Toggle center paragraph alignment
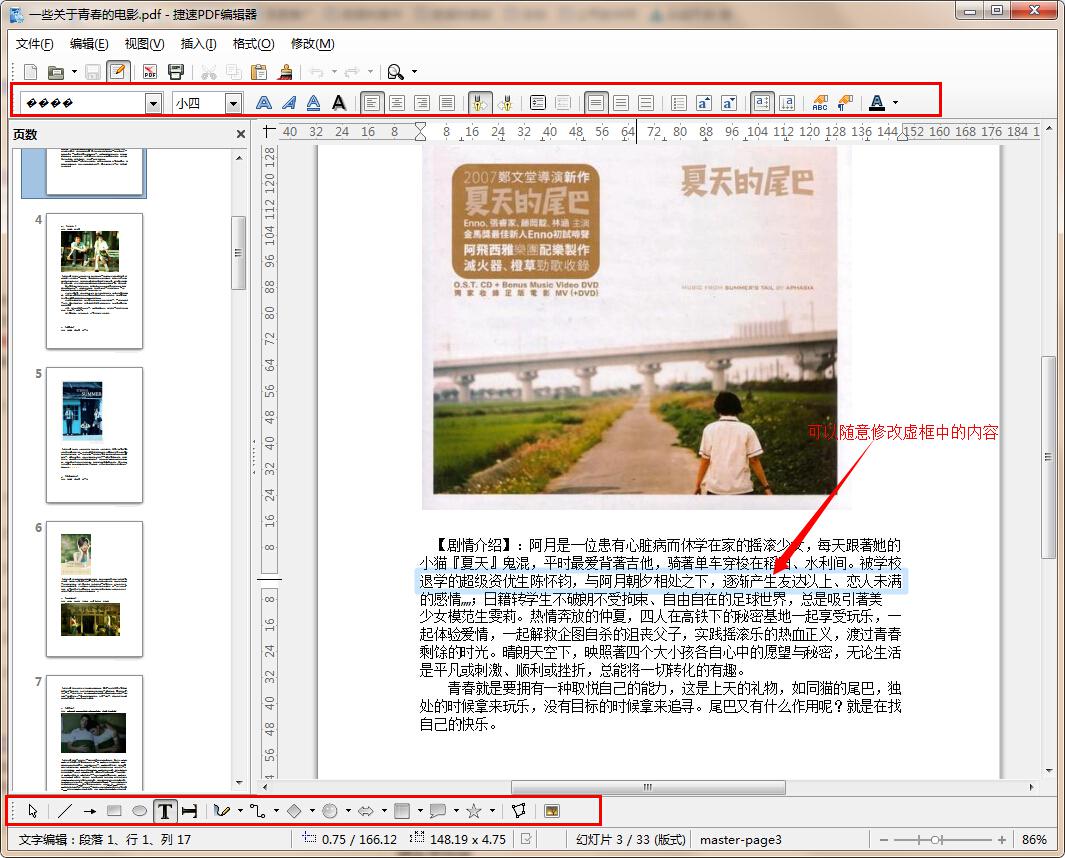The width and height of the screenshot is (1065, 858). click(397, 102)
